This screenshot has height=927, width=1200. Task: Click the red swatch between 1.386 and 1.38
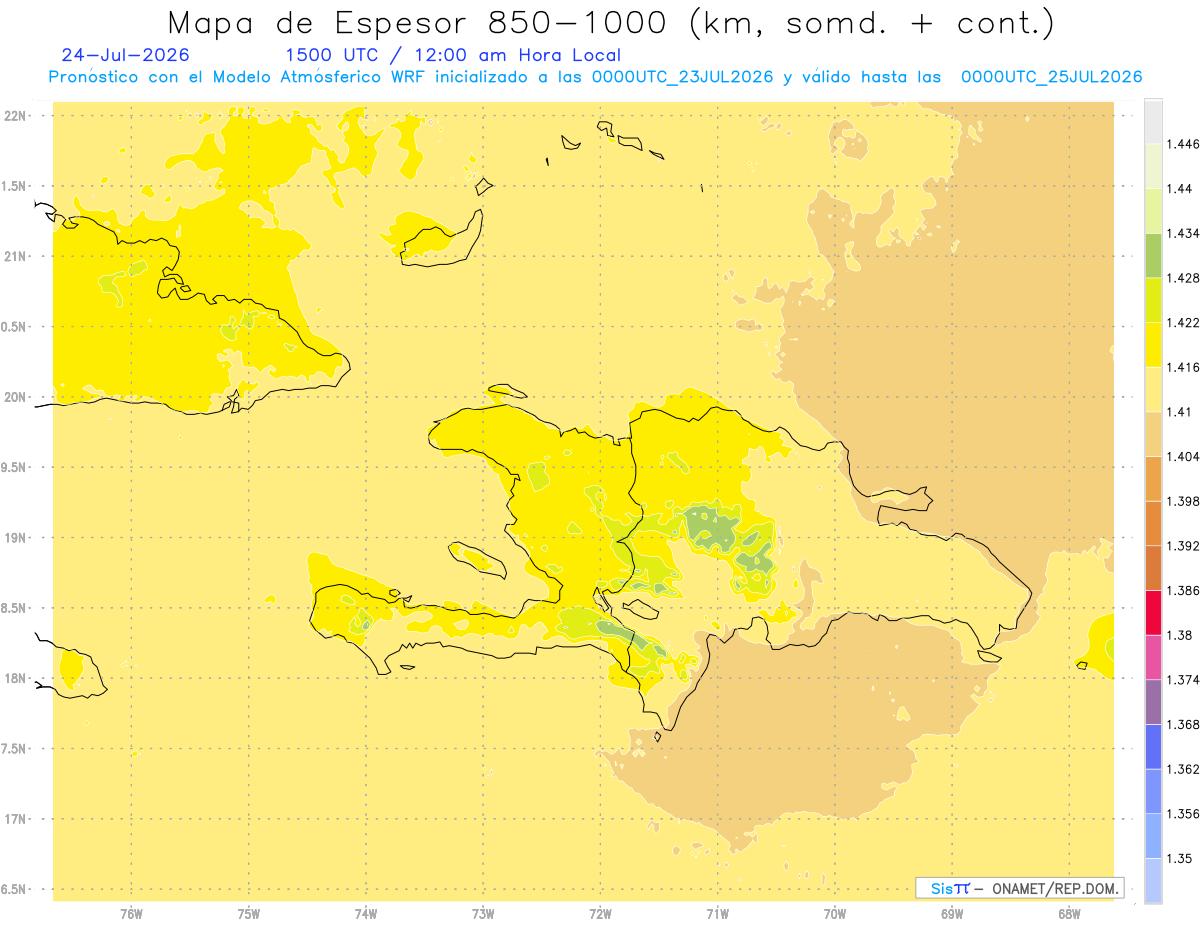(1153, 613)
